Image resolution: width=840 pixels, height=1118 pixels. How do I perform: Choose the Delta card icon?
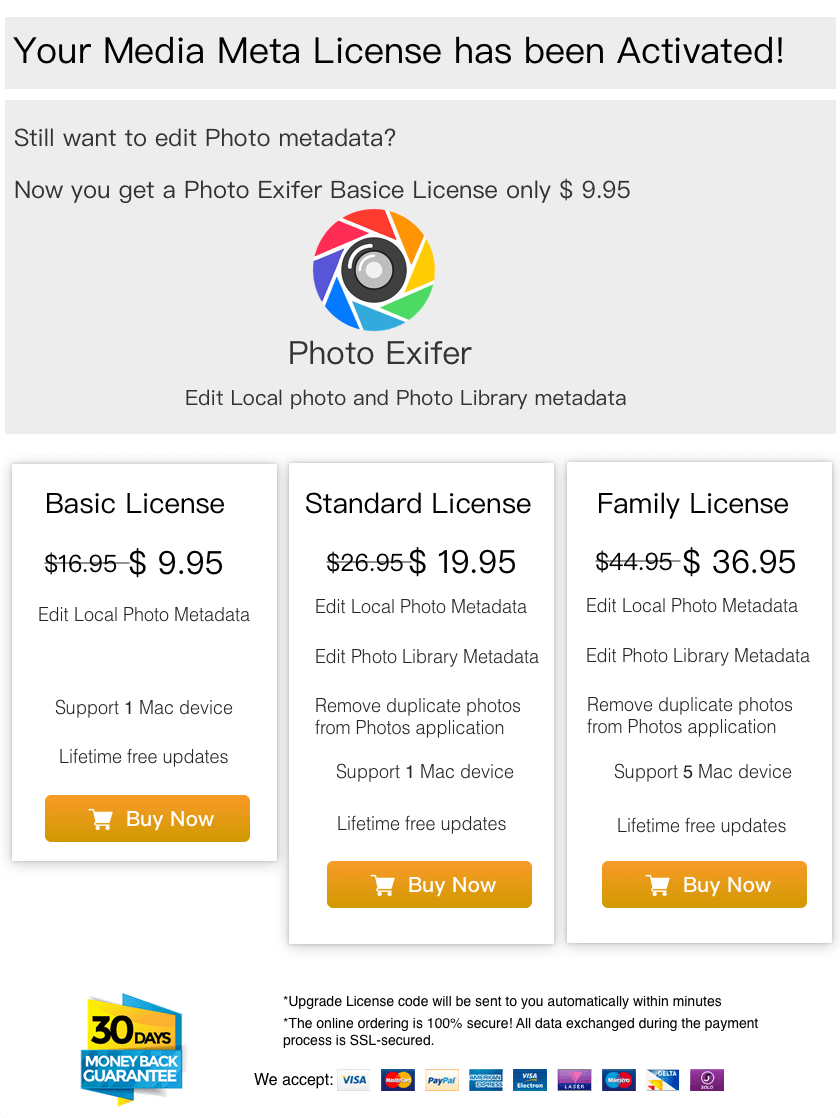pyautogui.click(x=662, y=1079)
